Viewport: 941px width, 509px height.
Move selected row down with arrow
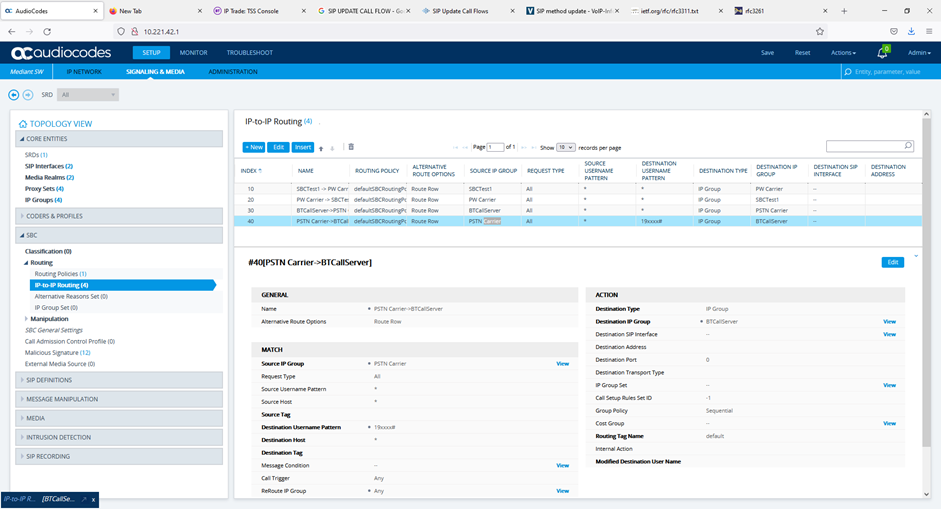(x=332, y=148)
